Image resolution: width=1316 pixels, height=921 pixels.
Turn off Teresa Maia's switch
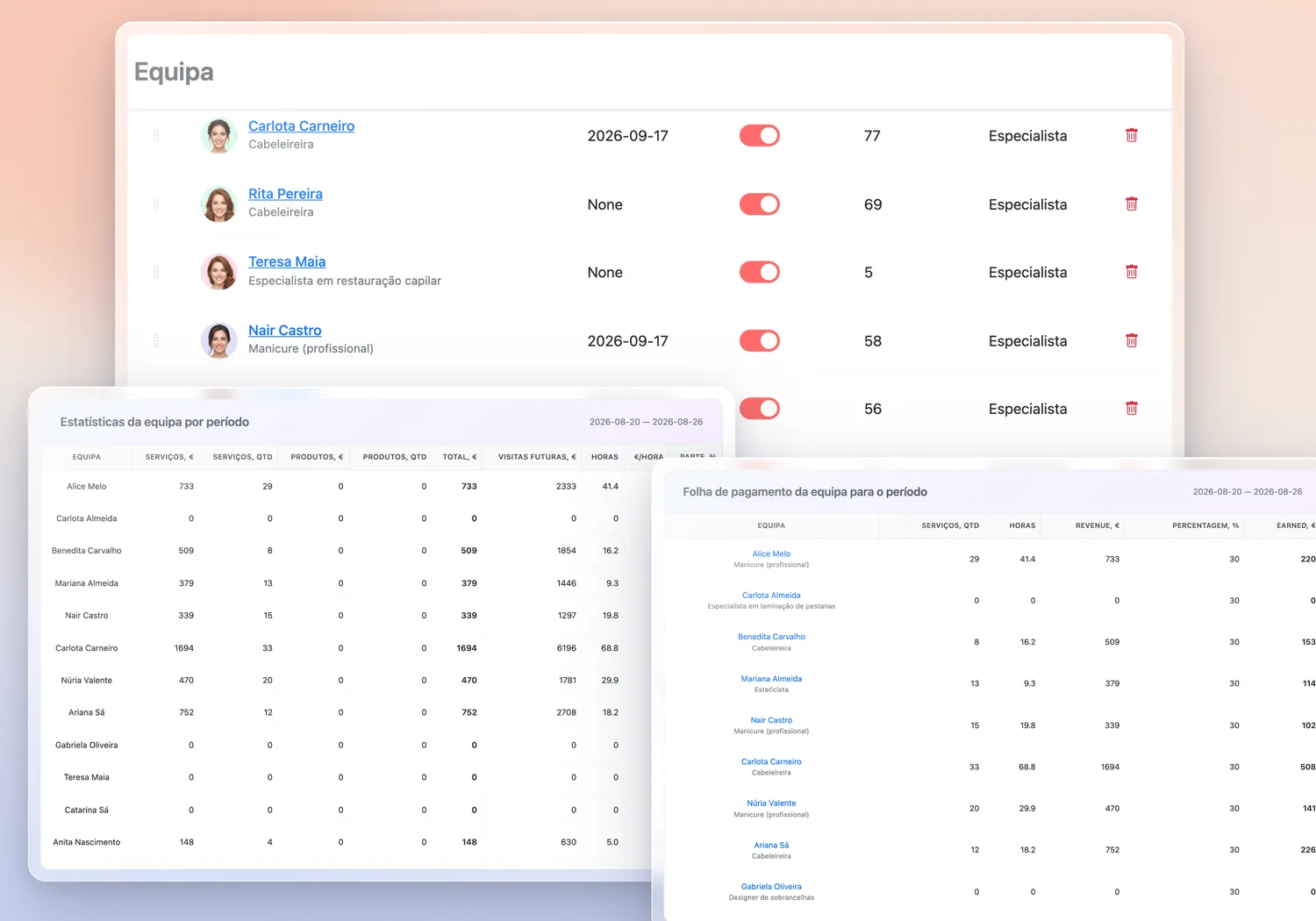(760, 272)
